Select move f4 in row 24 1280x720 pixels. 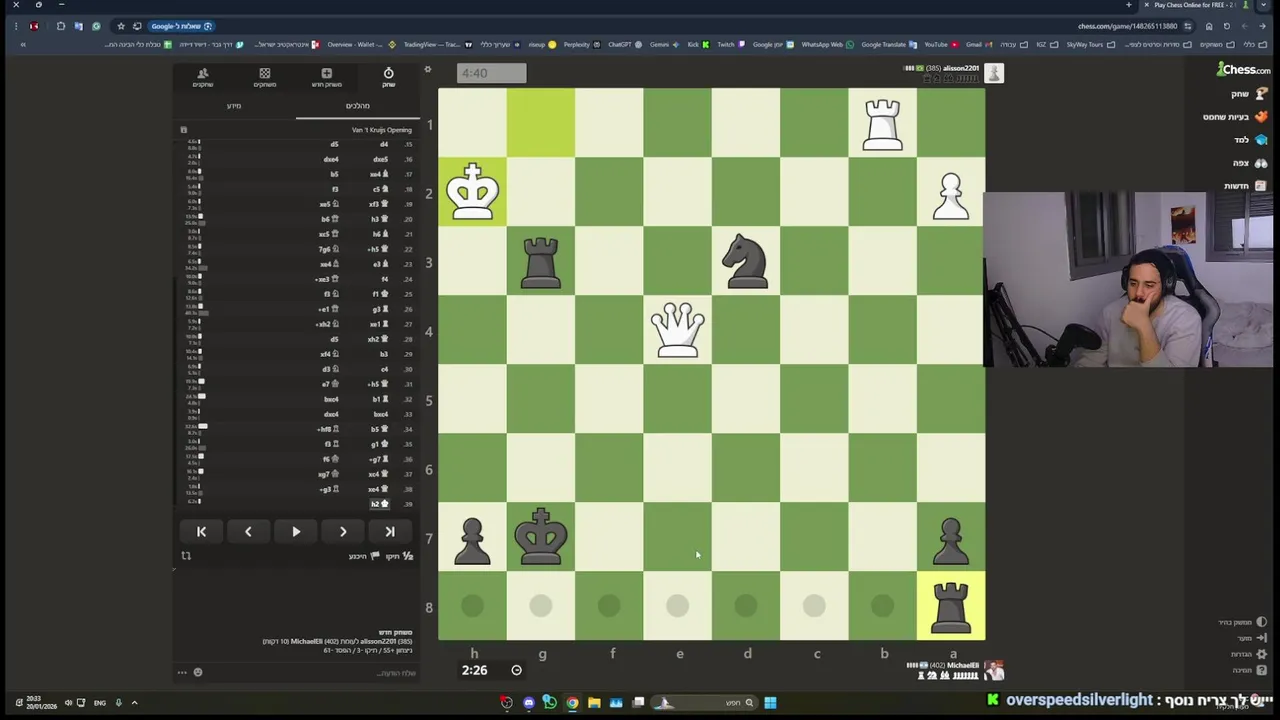coord(384,279)
